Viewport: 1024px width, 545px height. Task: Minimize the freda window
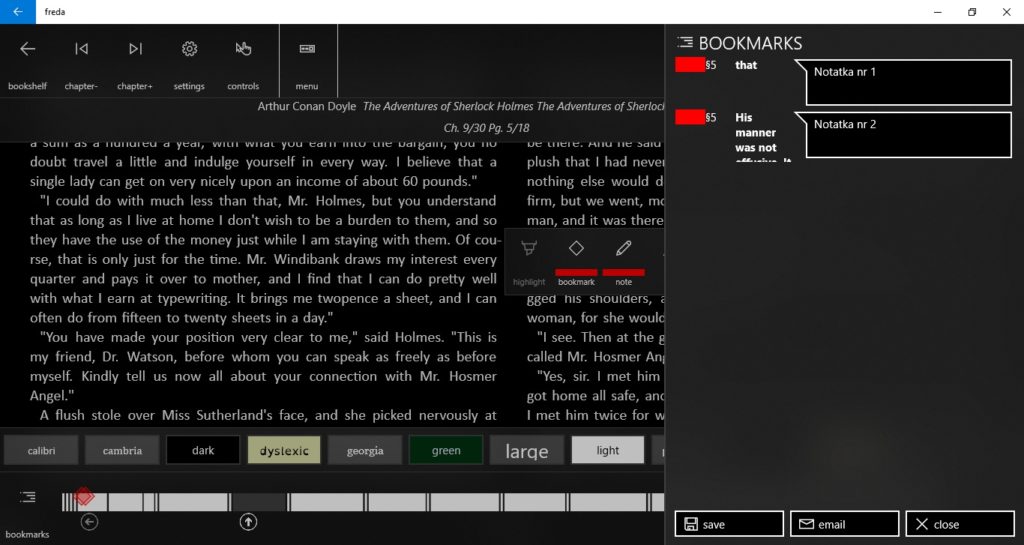pos(938,12)
